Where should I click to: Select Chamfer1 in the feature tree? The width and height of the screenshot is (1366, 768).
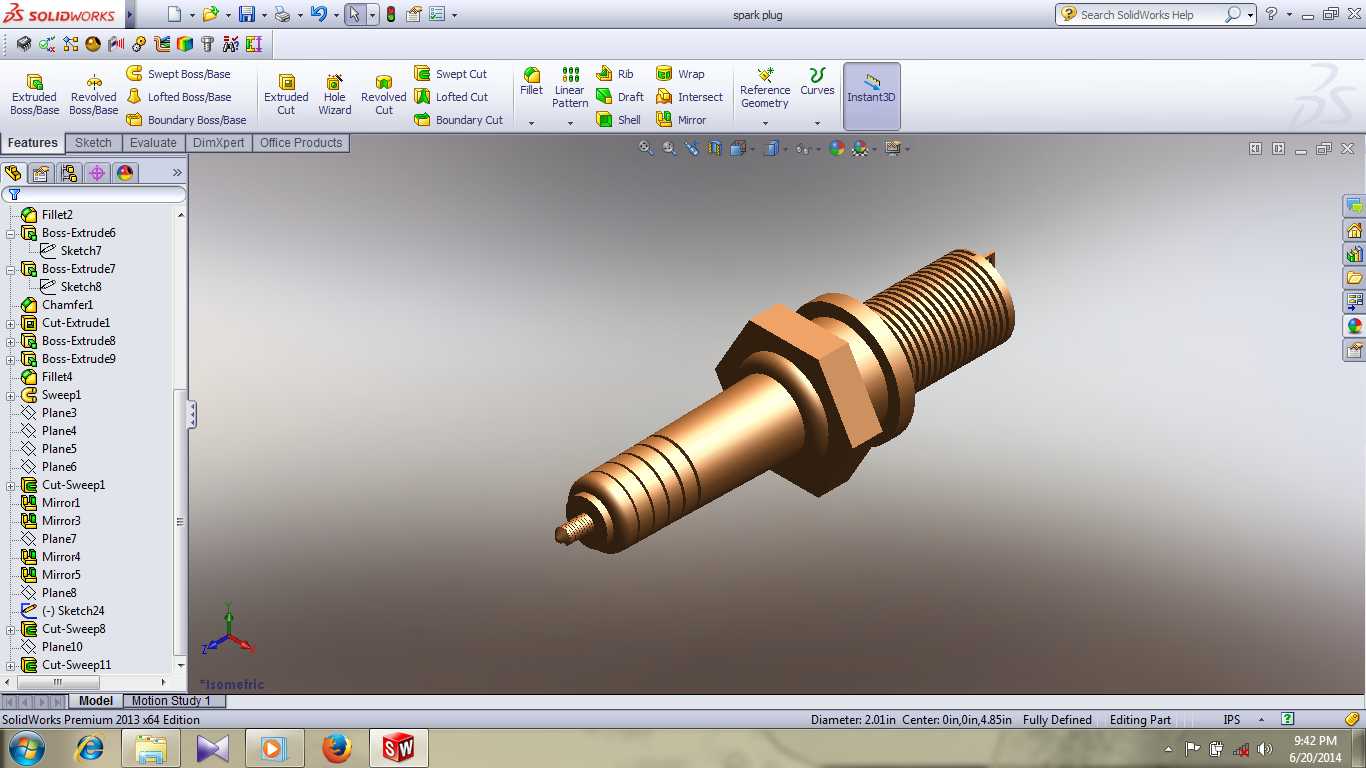[67, 305]
